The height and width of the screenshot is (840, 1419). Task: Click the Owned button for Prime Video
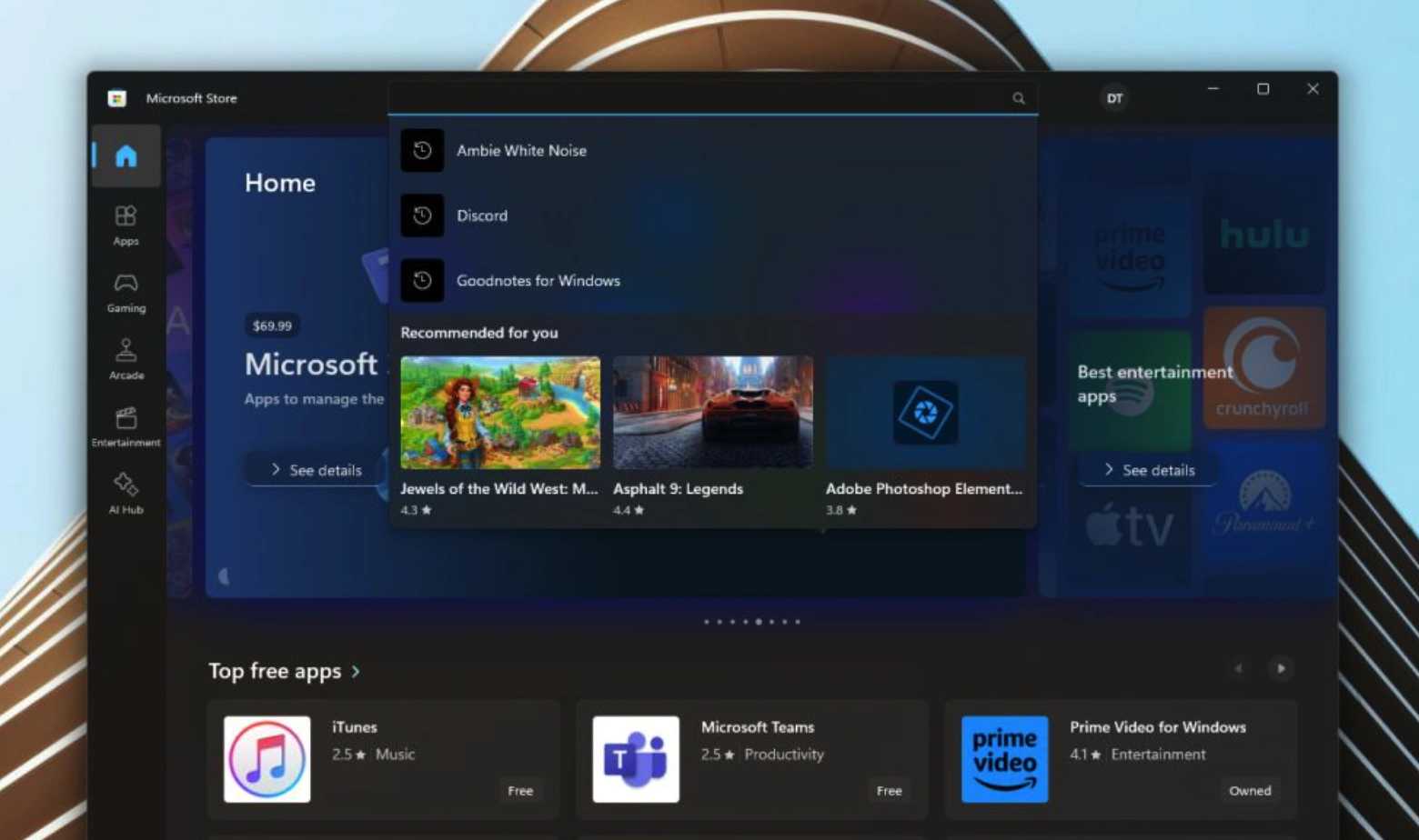[1250, 791]
